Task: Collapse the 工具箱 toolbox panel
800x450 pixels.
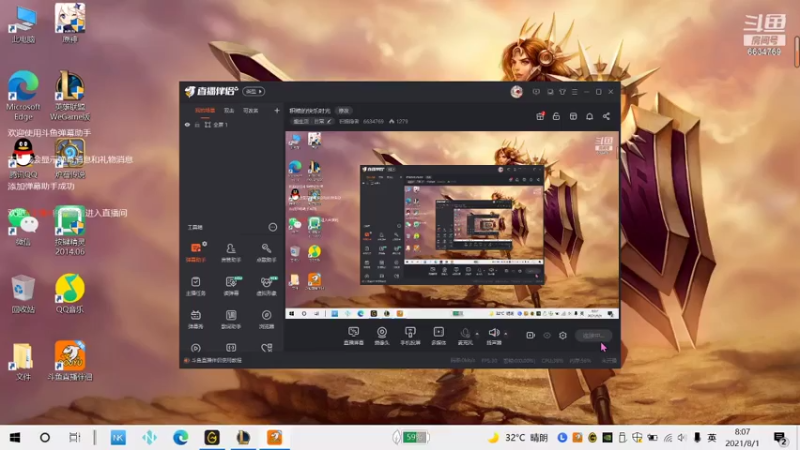Action: 272,227
